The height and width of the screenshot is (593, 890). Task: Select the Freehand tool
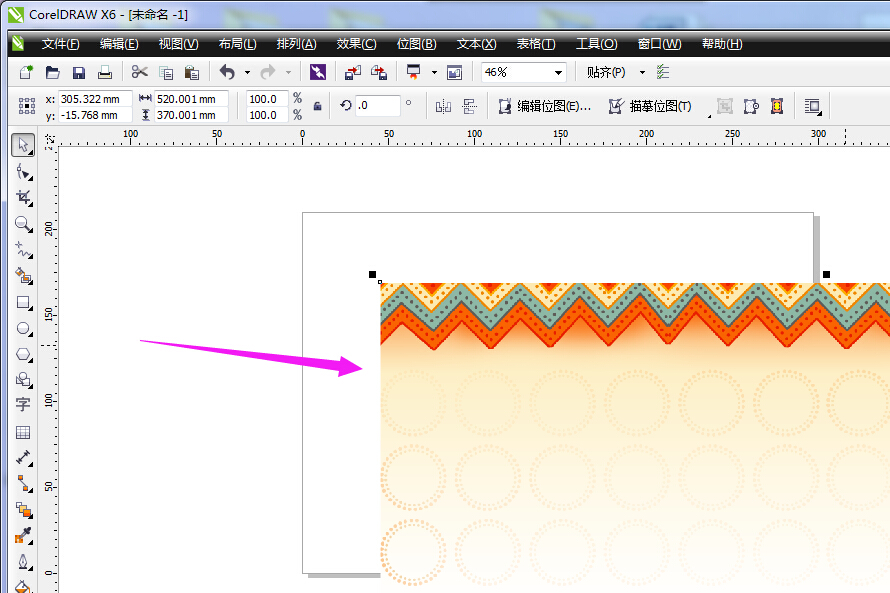(23, 250)
